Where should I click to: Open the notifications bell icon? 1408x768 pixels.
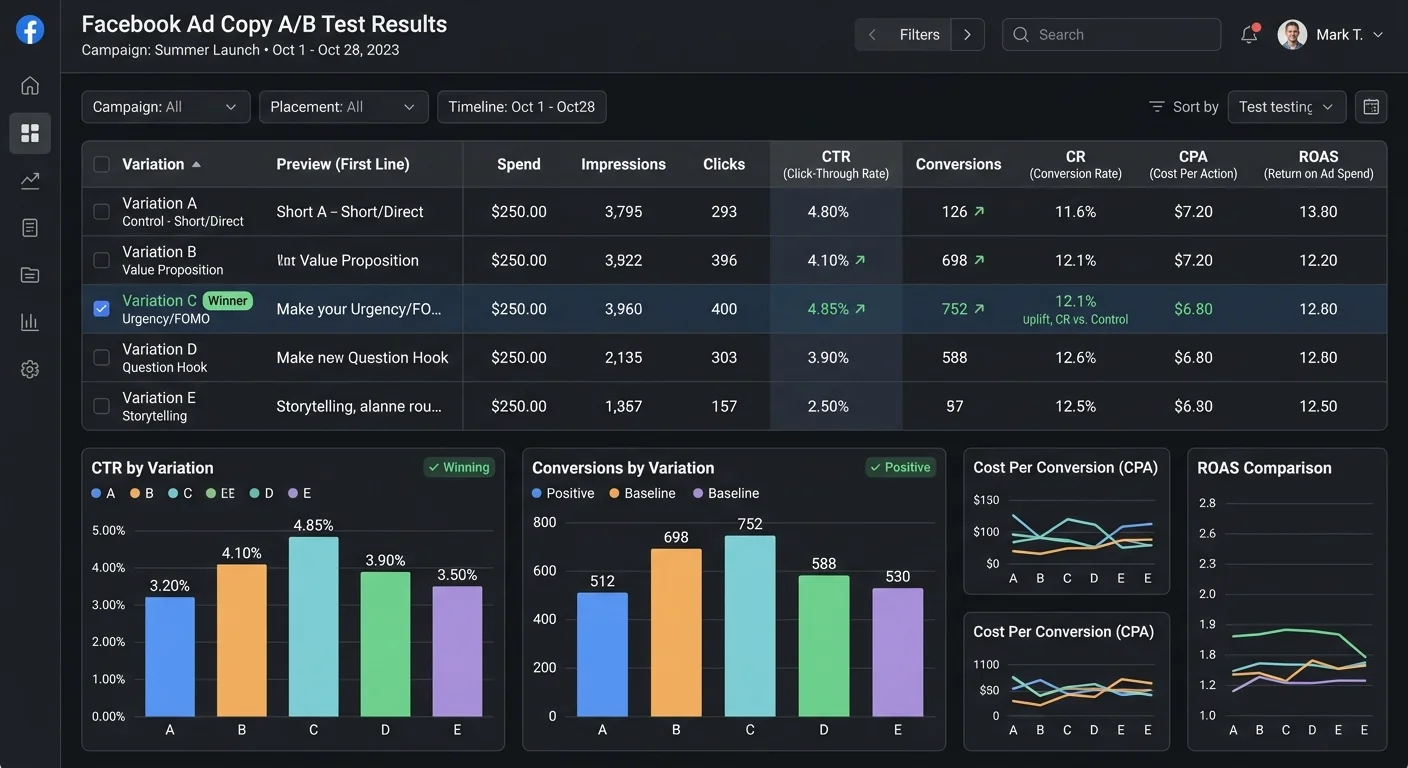coord(1249,34)
